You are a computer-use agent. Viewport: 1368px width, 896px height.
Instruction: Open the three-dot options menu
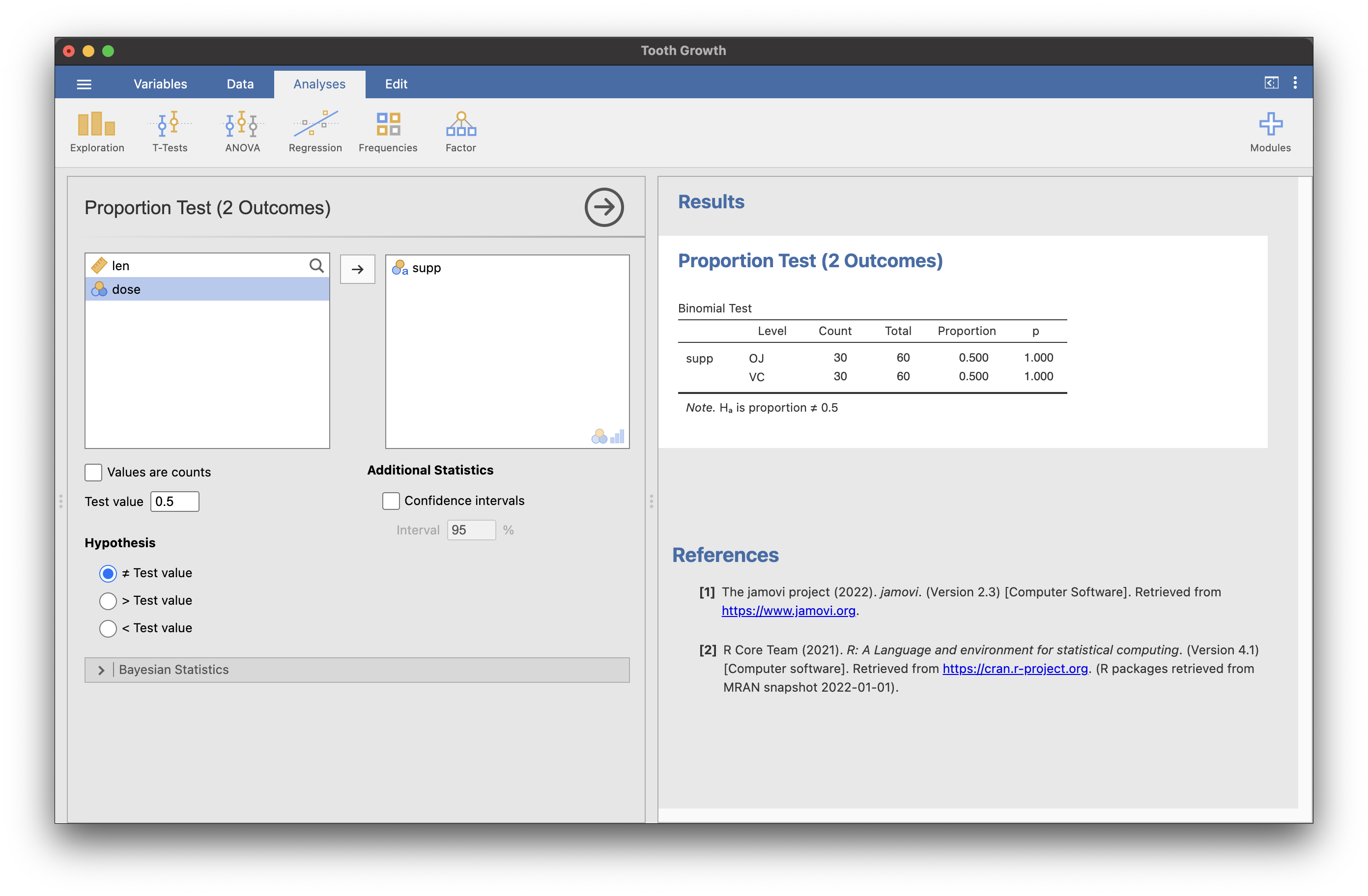(x=1294, y=83)
